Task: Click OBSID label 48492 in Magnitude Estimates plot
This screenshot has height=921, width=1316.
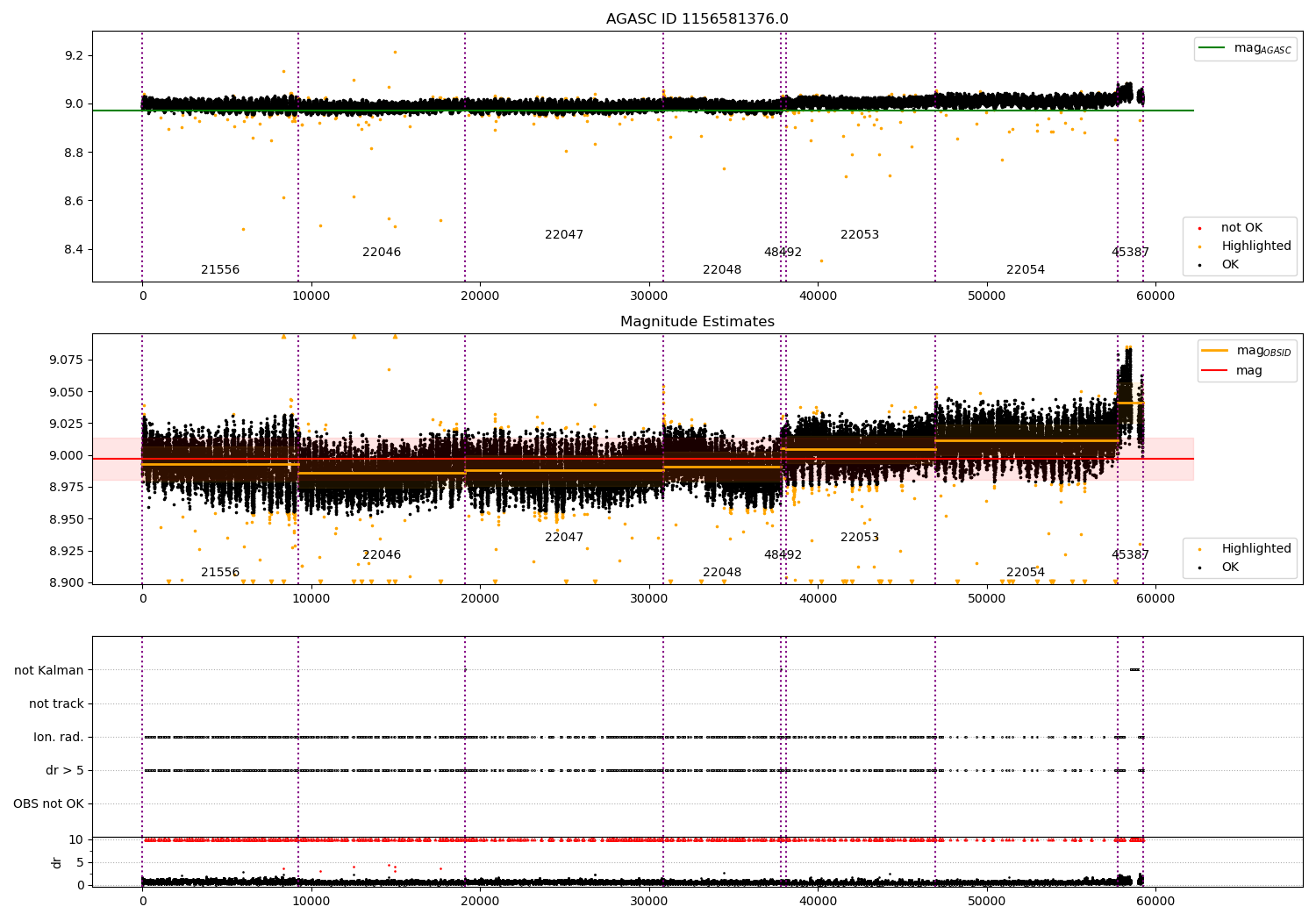Action: [x=783, y=555]
